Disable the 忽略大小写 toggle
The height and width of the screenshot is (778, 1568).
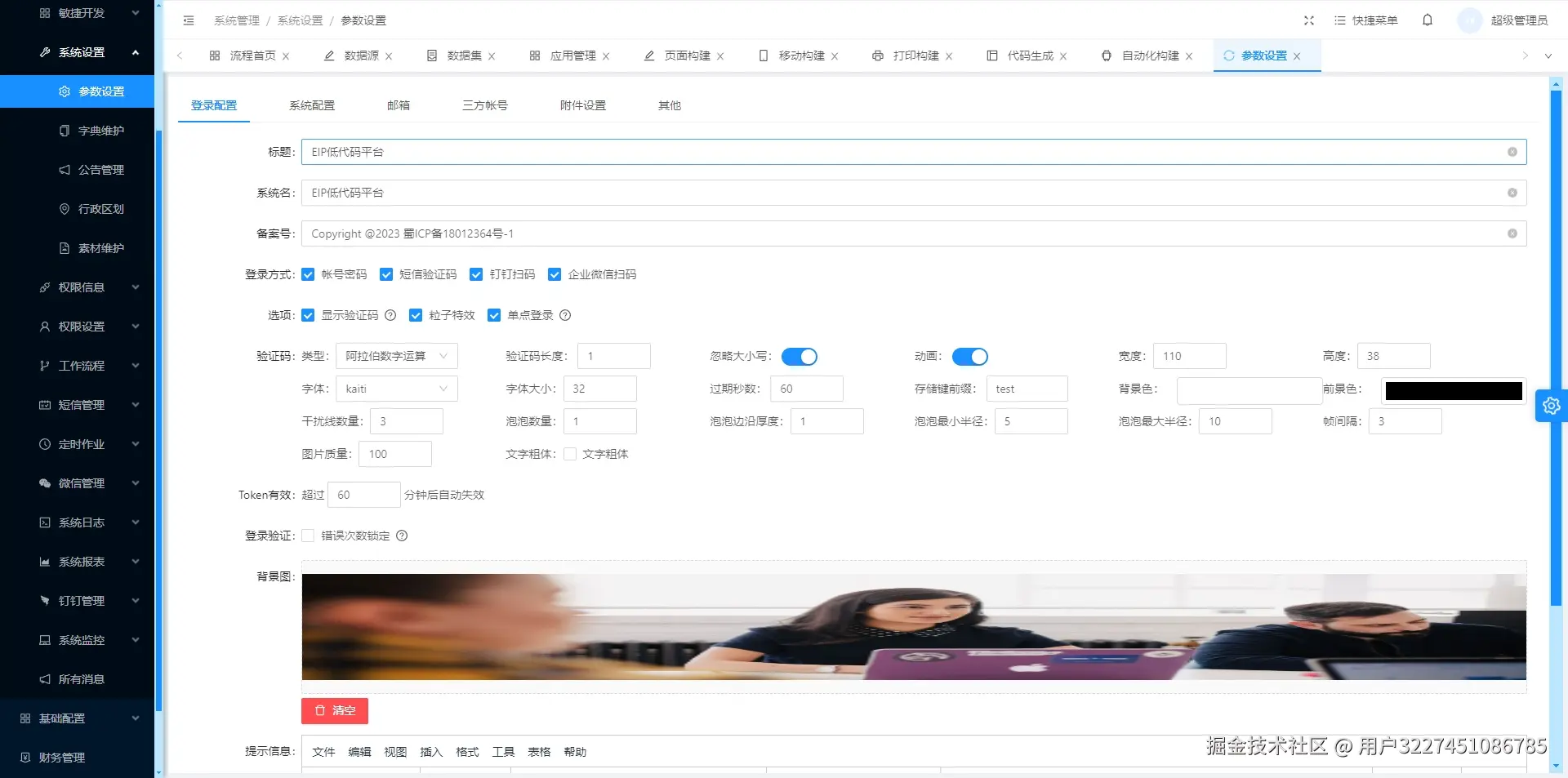coord(800,357)
